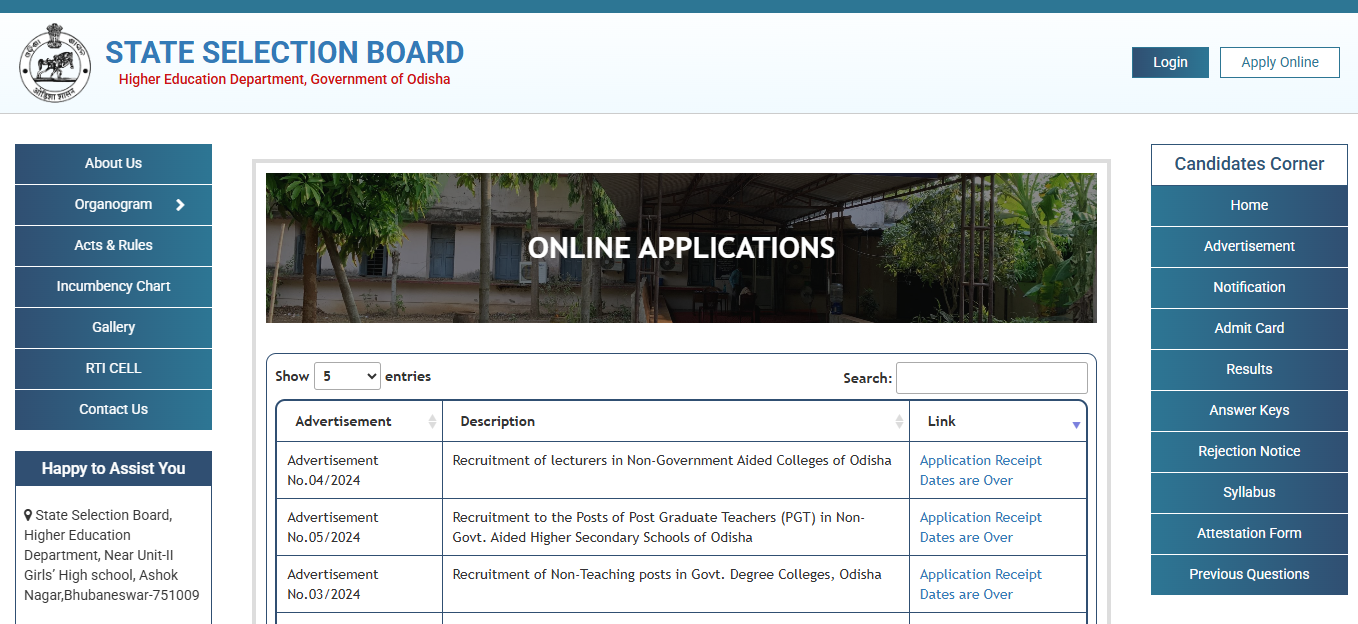Screen dimensions: 1358x624
Task: Select 5 in the entries combo box
Action: (347, 375)
